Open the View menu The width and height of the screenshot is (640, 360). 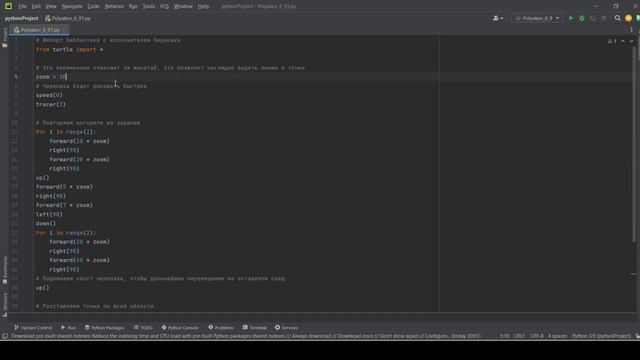pos(51,6)
